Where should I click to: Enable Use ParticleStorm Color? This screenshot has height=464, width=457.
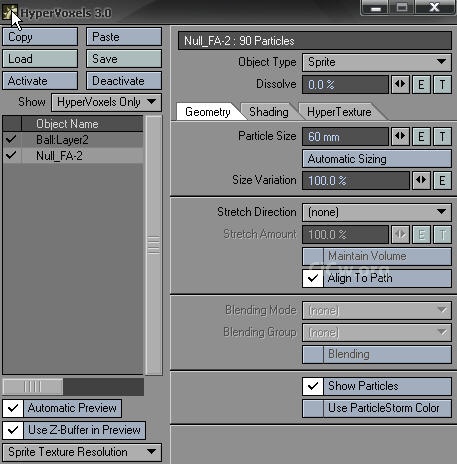click(x=313, y=408)
